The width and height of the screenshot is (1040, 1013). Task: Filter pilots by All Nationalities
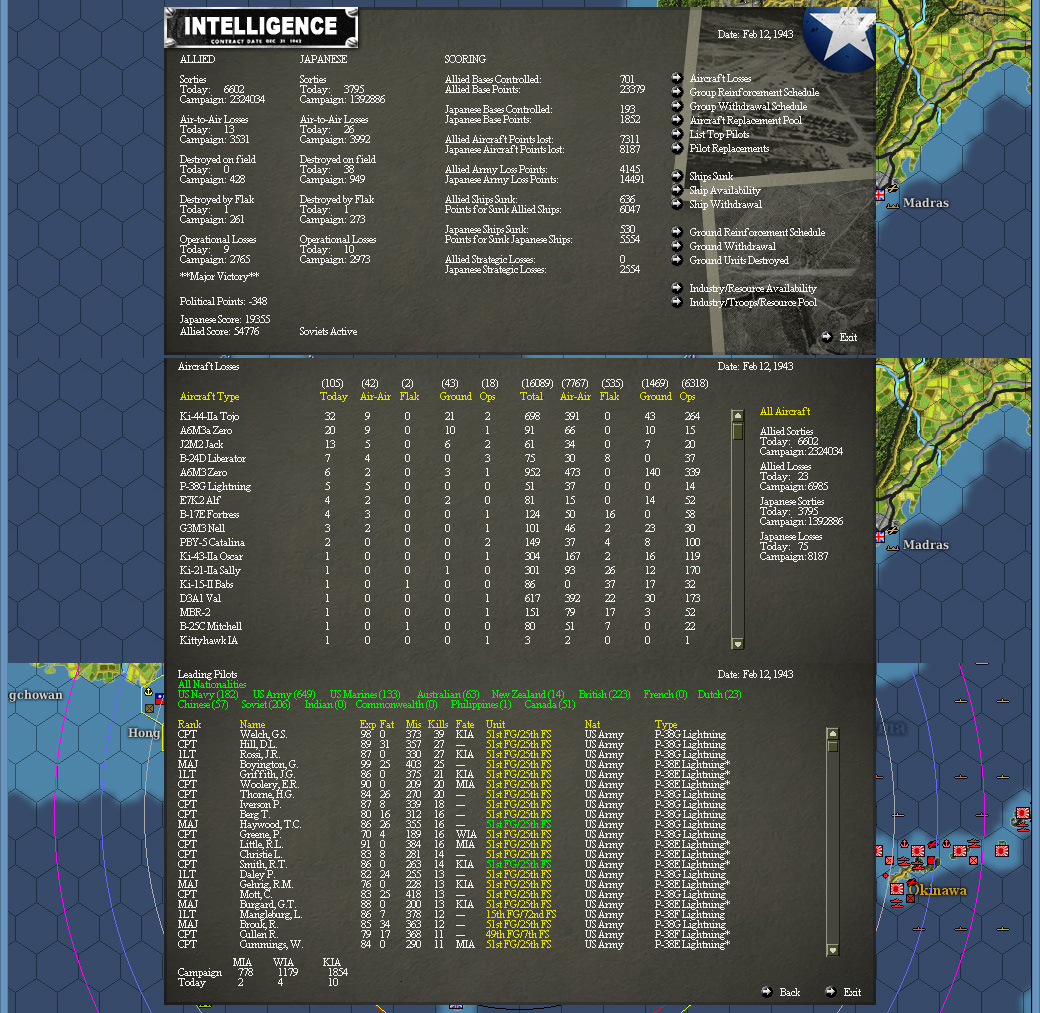pyautogui.click(x=212, y=684)
